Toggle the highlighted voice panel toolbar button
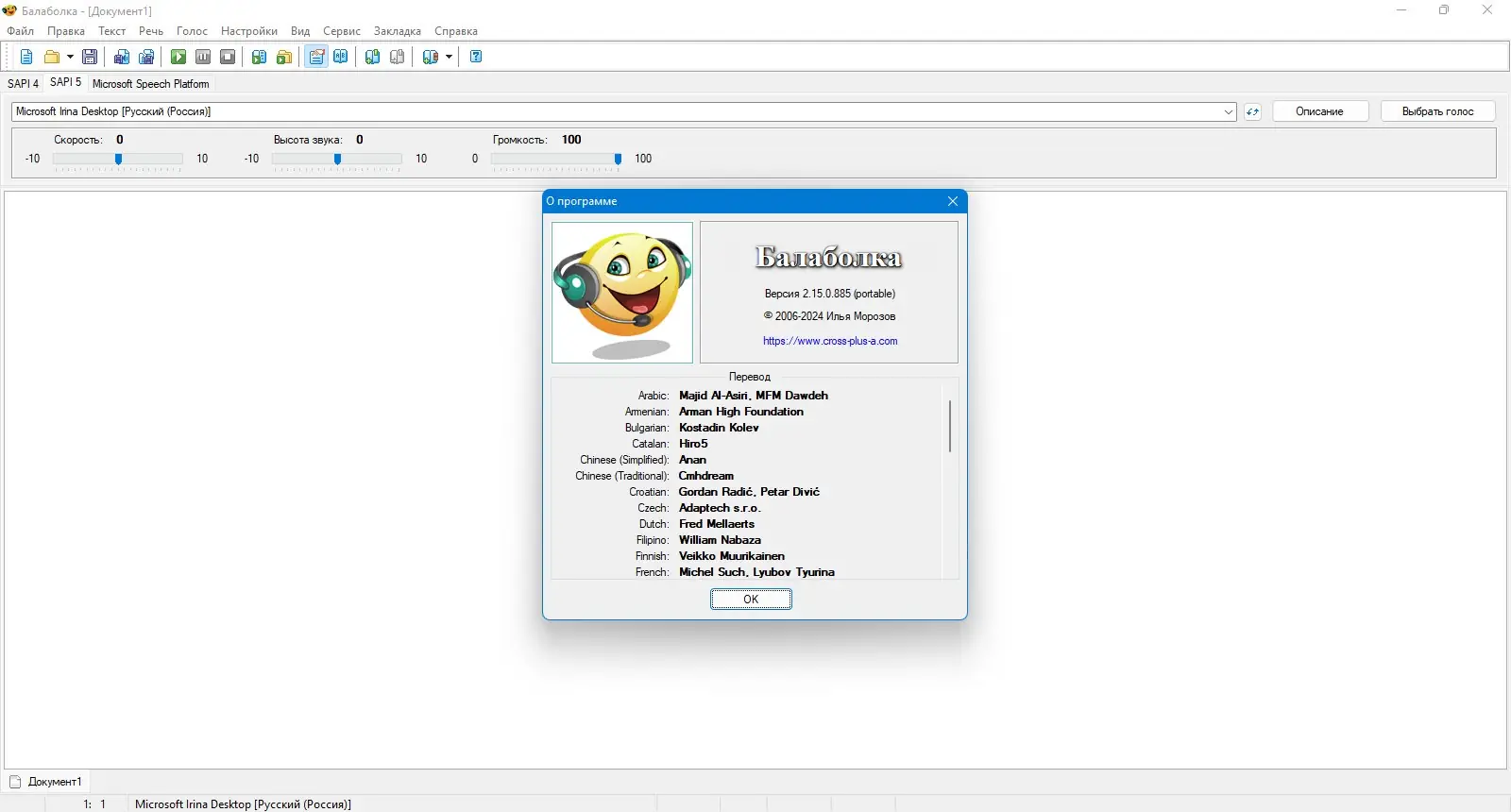Screen dimensions: 1511x812 [316, 57]
